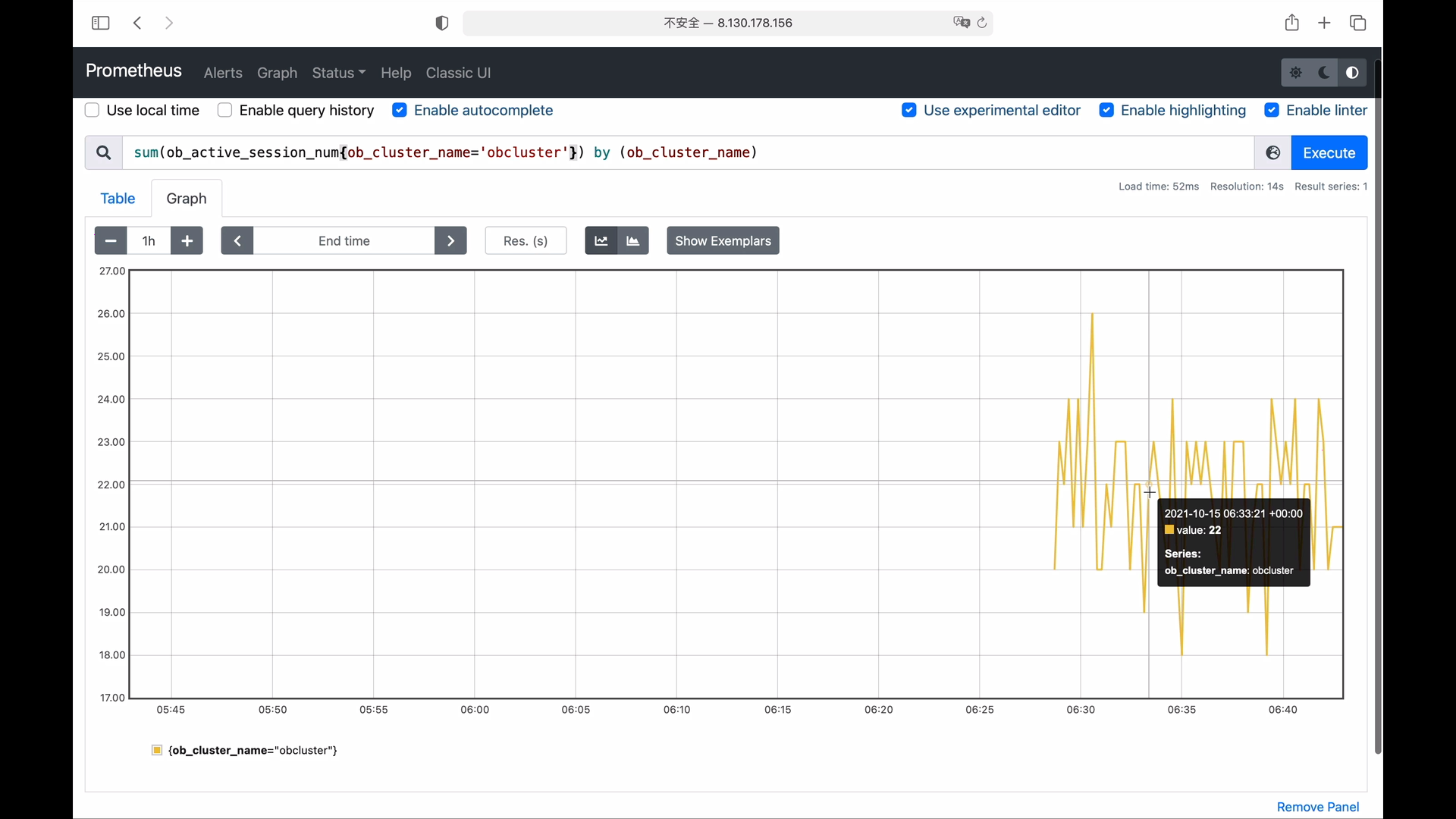Open the Alerts navigation item
1456x819 pixels.
click(223, 73)
